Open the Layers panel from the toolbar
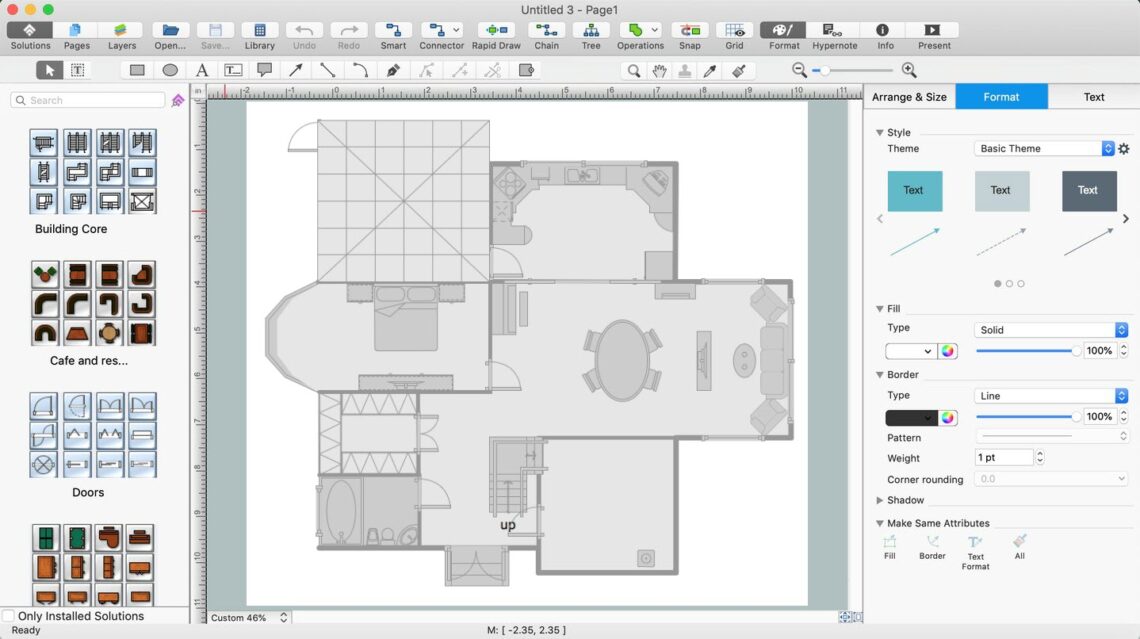This screenshot has height=639, width=1140. [121, 30]
